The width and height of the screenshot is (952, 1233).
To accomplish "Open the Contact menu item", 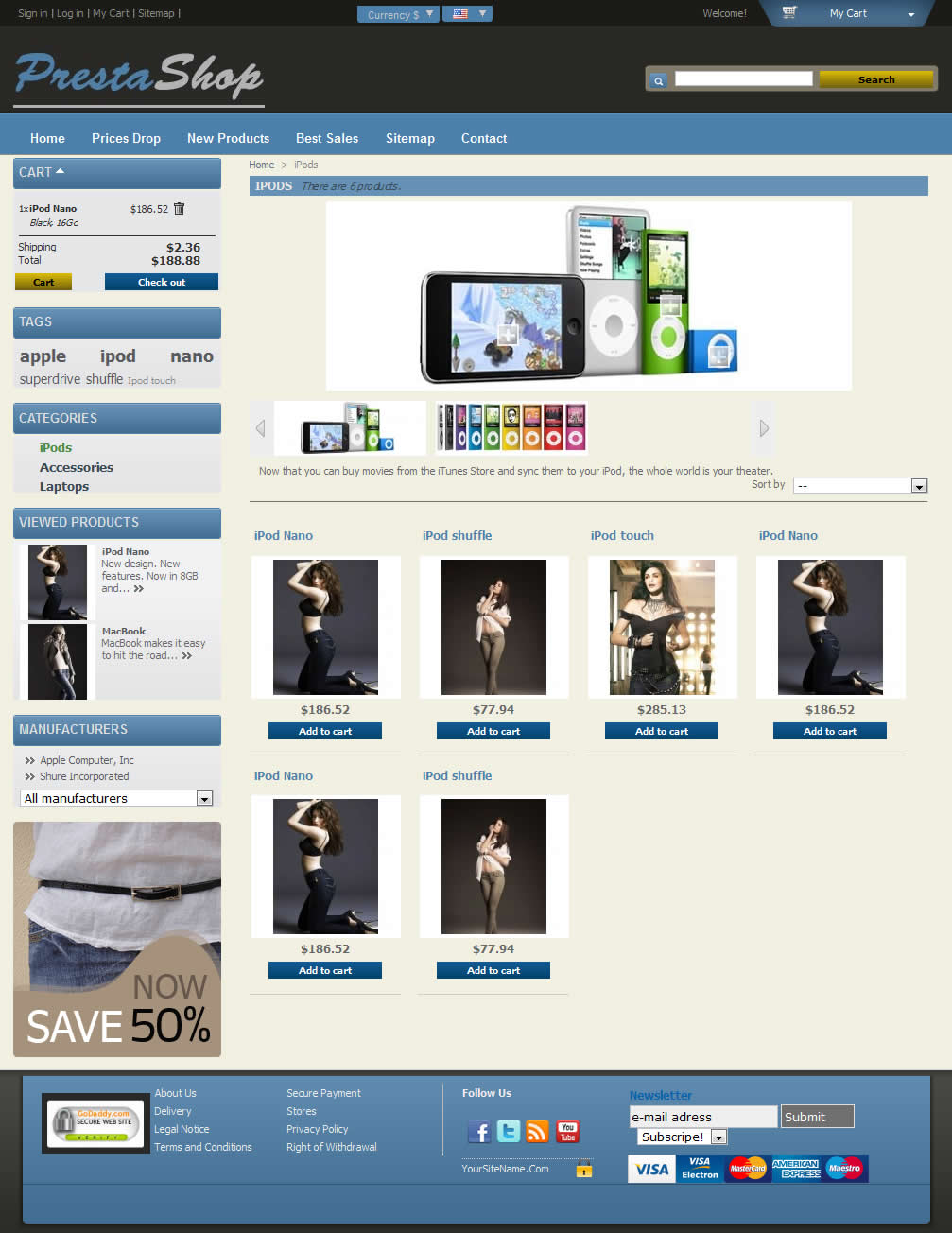I will click(484, 138).
